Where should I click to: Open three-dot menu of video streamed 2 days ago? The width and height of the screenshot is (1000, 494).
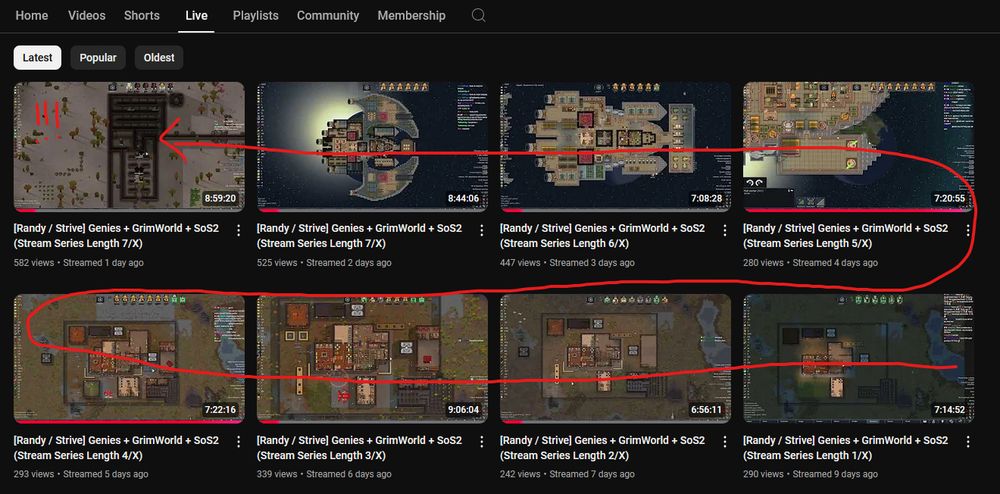(482, 230)
